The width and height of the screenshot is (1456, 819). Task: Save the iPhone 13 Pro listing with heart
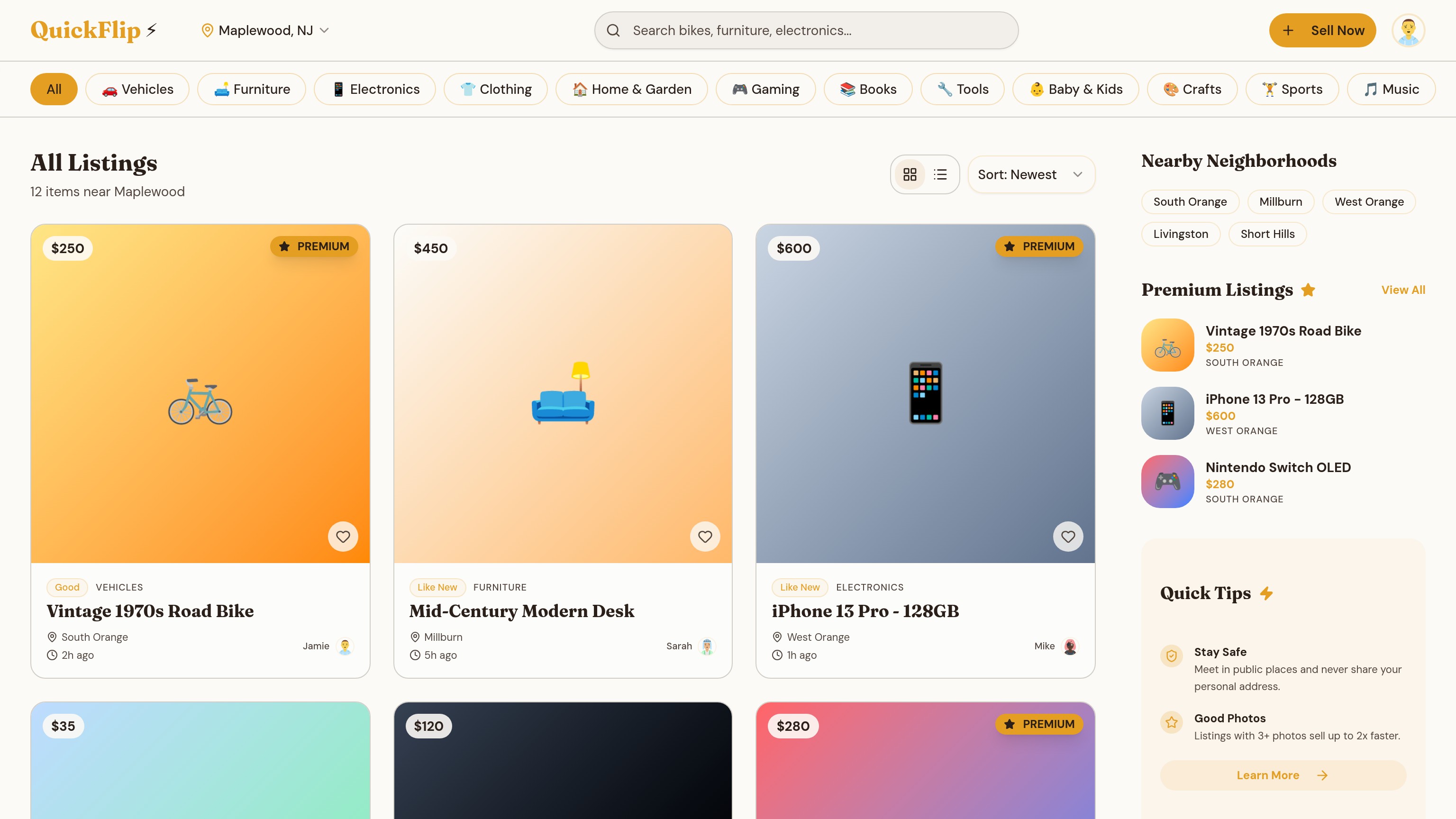tap(1068, 537)
